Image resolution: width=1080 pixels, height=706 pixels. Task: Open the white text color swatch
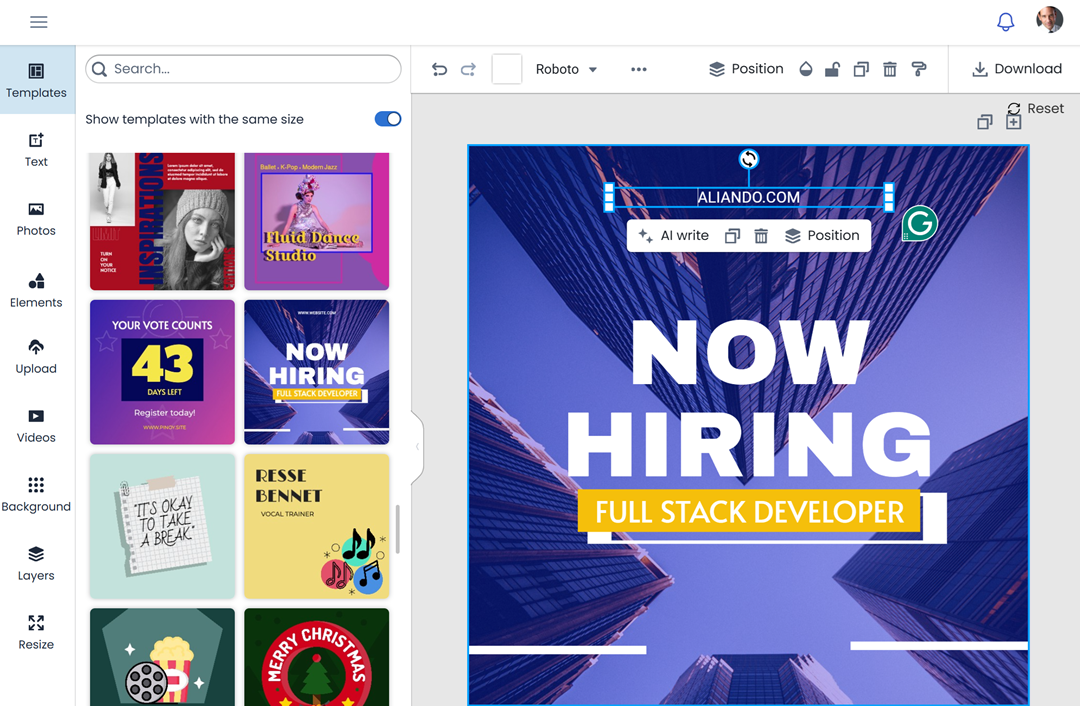pyautogui.click(x=507, y=69)
